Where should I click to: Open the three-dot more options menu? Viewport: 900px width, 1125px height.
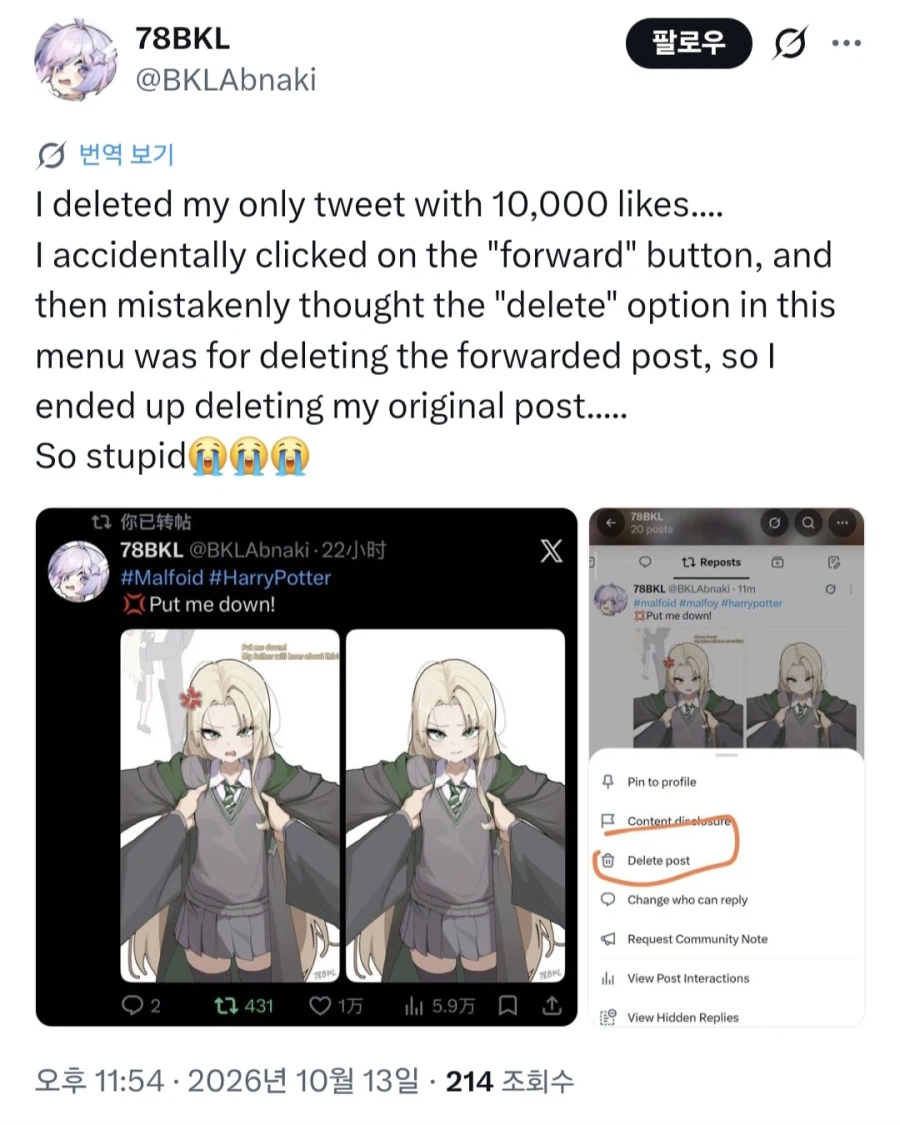(846, 44)
